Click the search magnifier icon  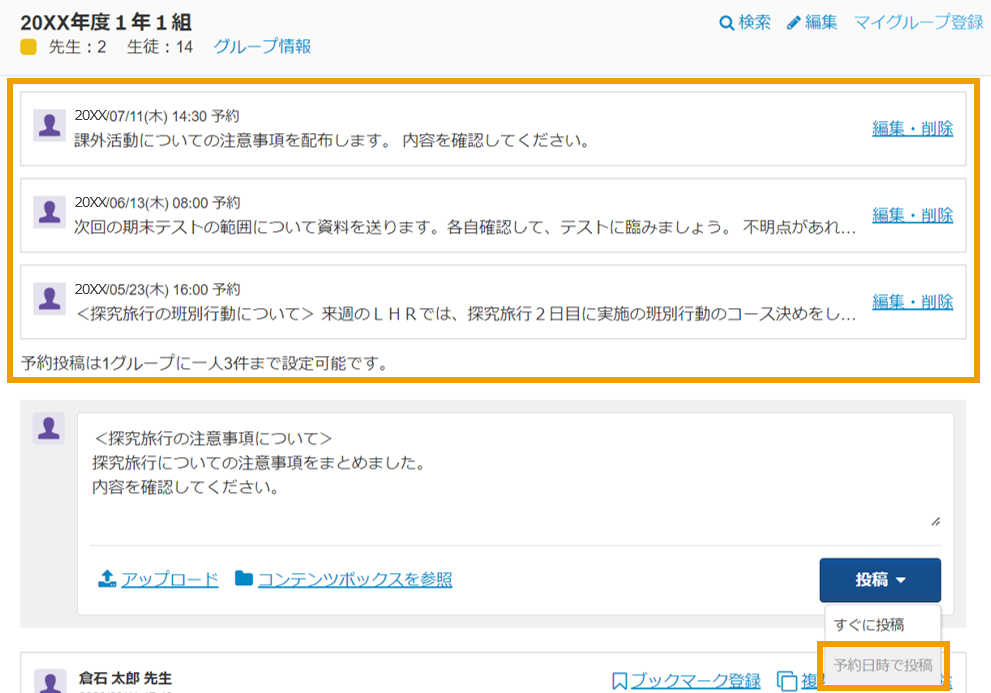(x=727, y=23)
